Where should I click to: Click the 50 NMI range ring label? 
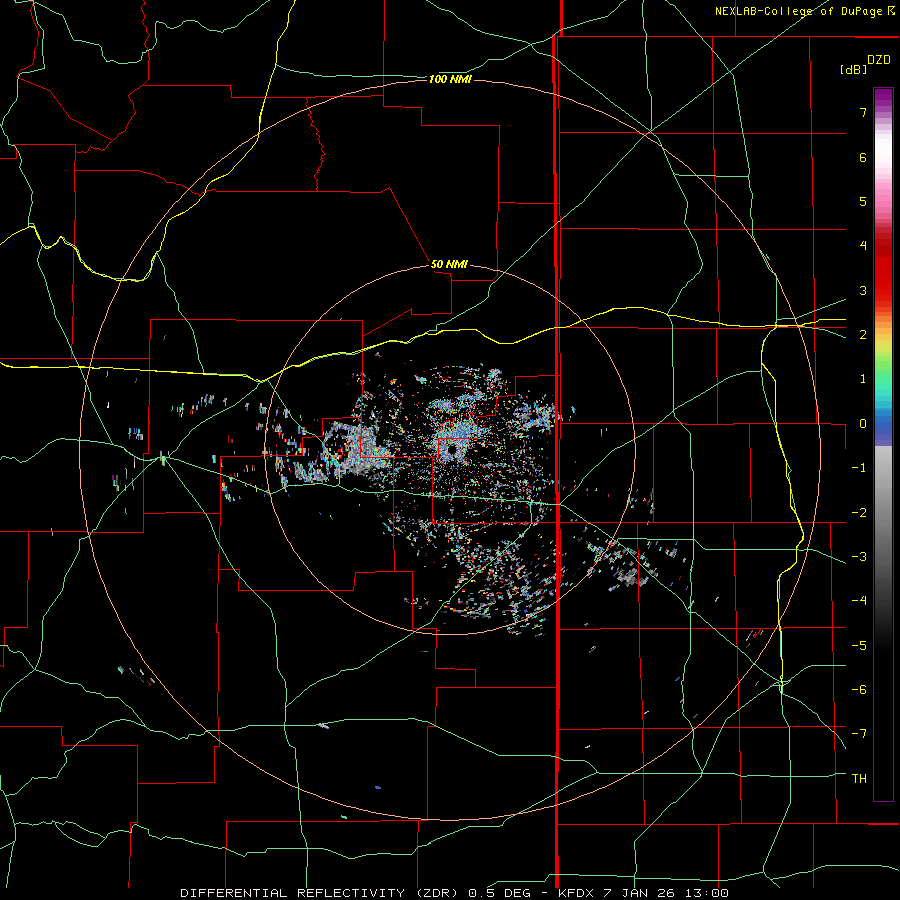pyautogui.click(x=449, y=264)
